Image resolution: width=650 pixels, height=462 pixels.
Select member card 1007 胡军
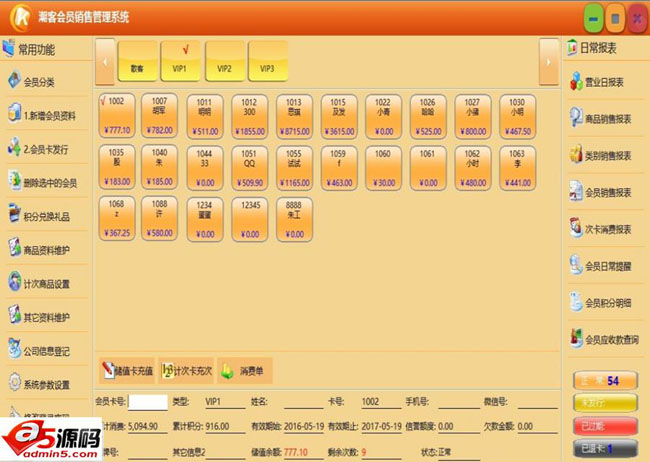(159, 116)
